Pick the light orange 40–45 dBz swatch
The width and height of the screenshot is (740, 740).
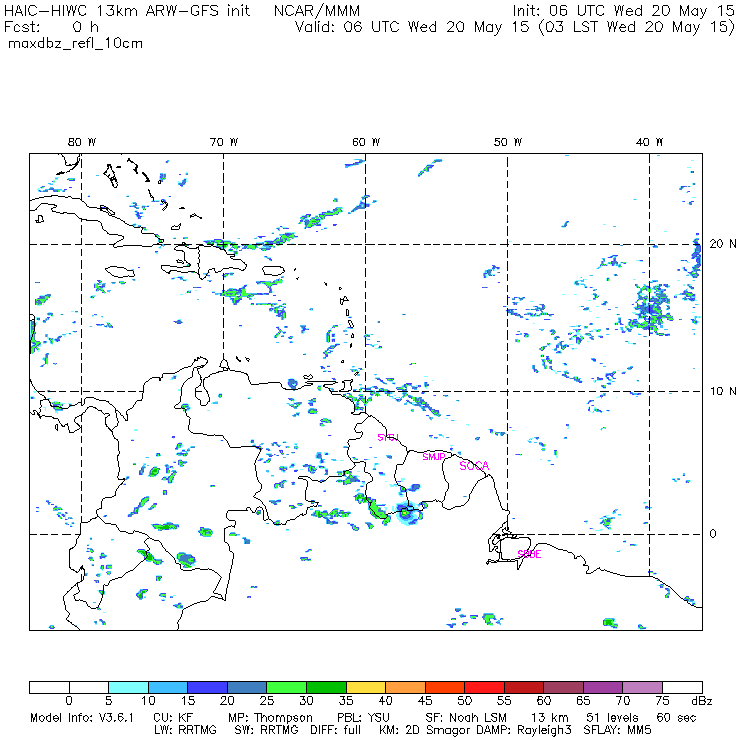(405, 687)
